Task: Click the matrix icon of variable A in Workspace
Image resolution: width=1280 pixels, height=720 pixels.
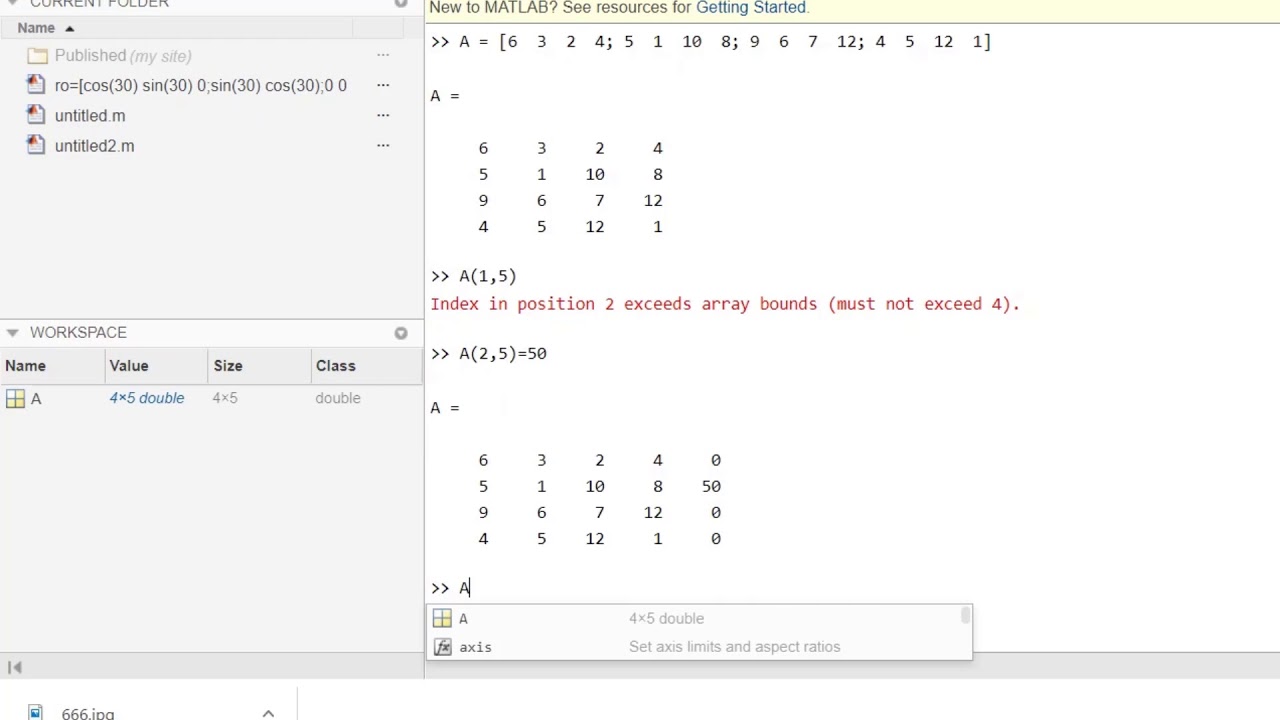Action: point(15,399)
